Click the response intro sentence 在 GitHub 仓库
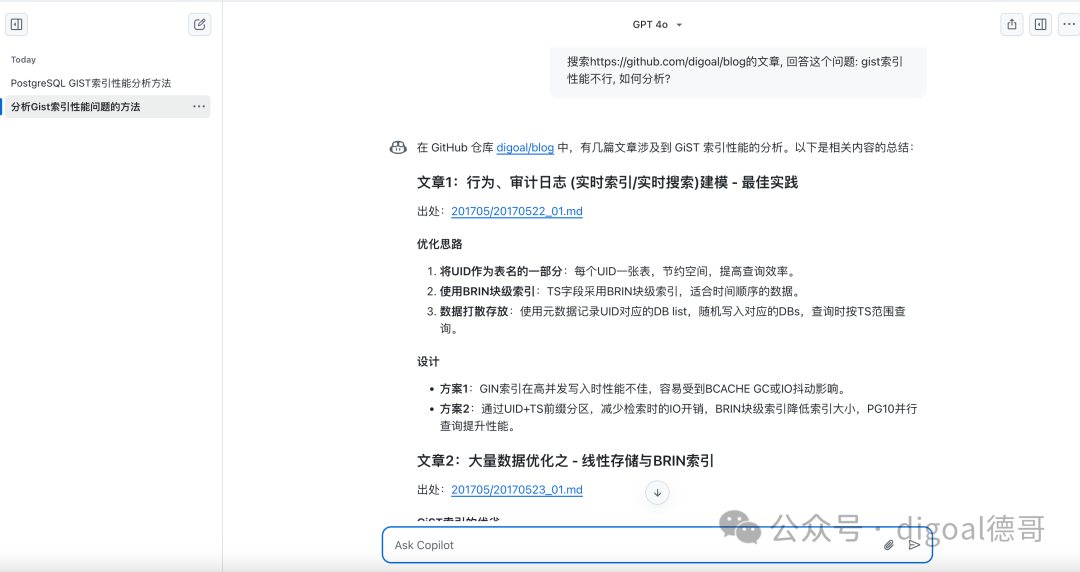 tap(665, 147)
